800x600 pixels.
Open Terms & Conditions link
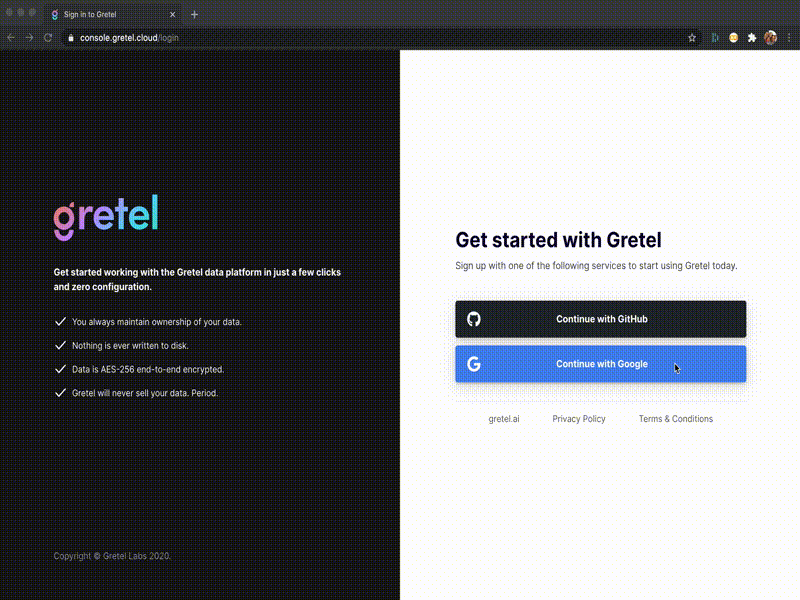click(676, 419)
